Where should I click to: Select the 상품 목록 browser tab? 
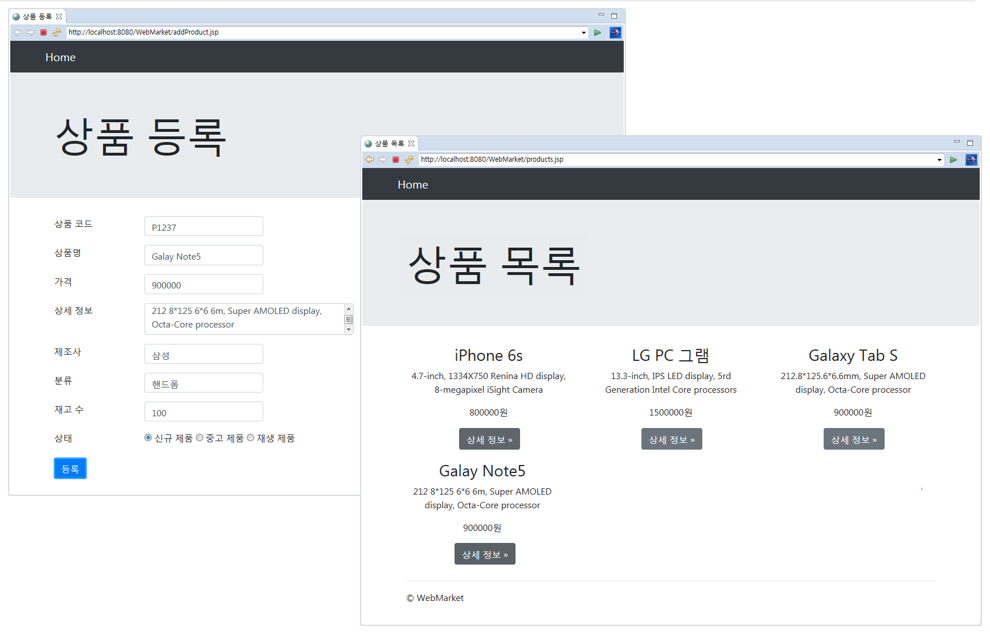tap(390, 144)
